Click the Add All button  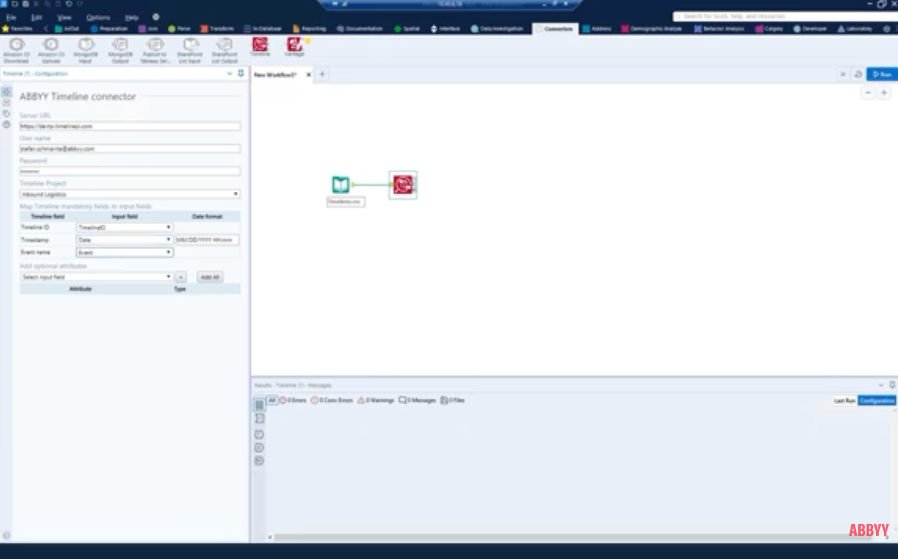pyautogui.click(x=210, y=277)
